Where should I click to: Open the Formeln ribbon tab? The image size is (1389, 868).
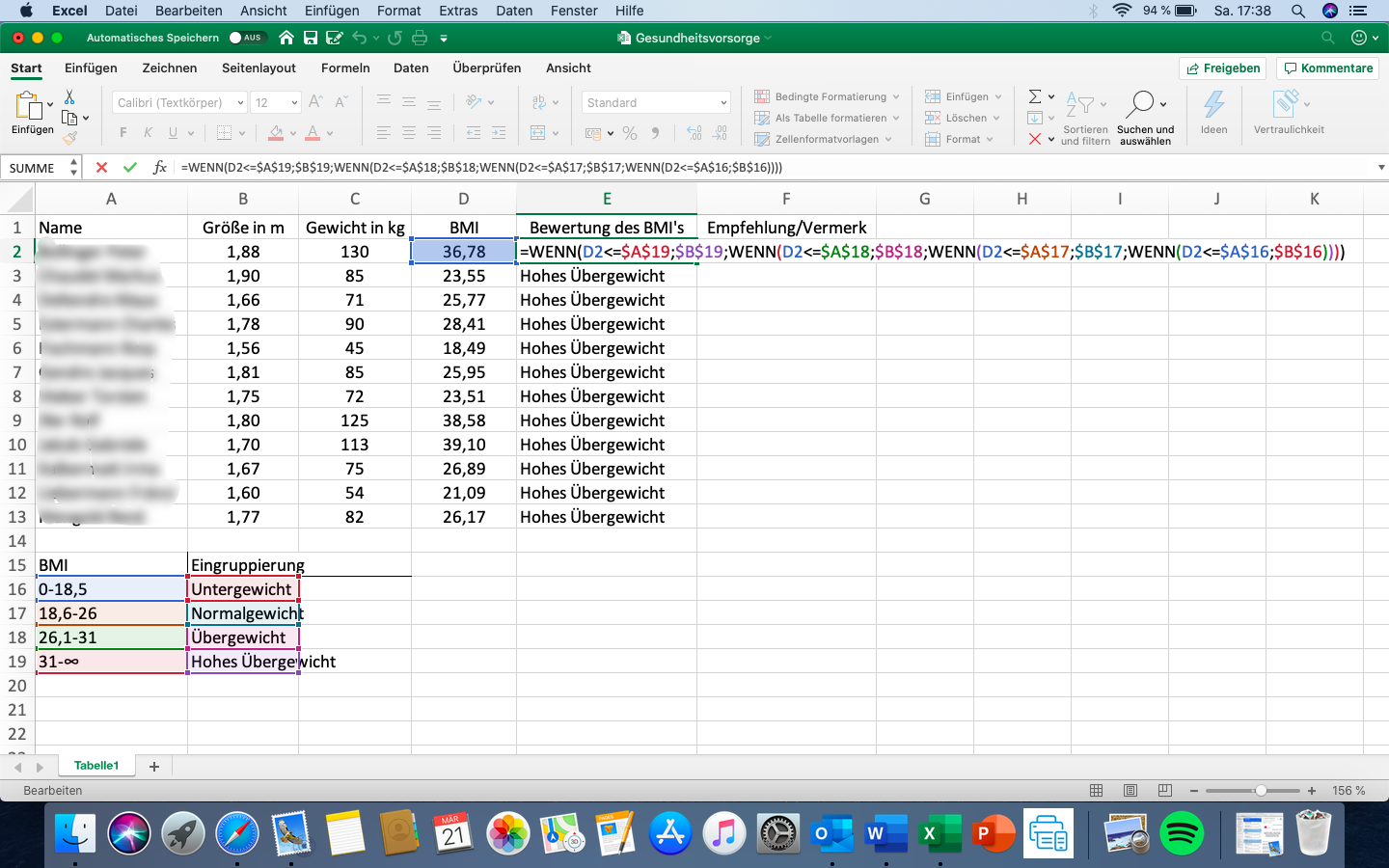coord(345,68)
